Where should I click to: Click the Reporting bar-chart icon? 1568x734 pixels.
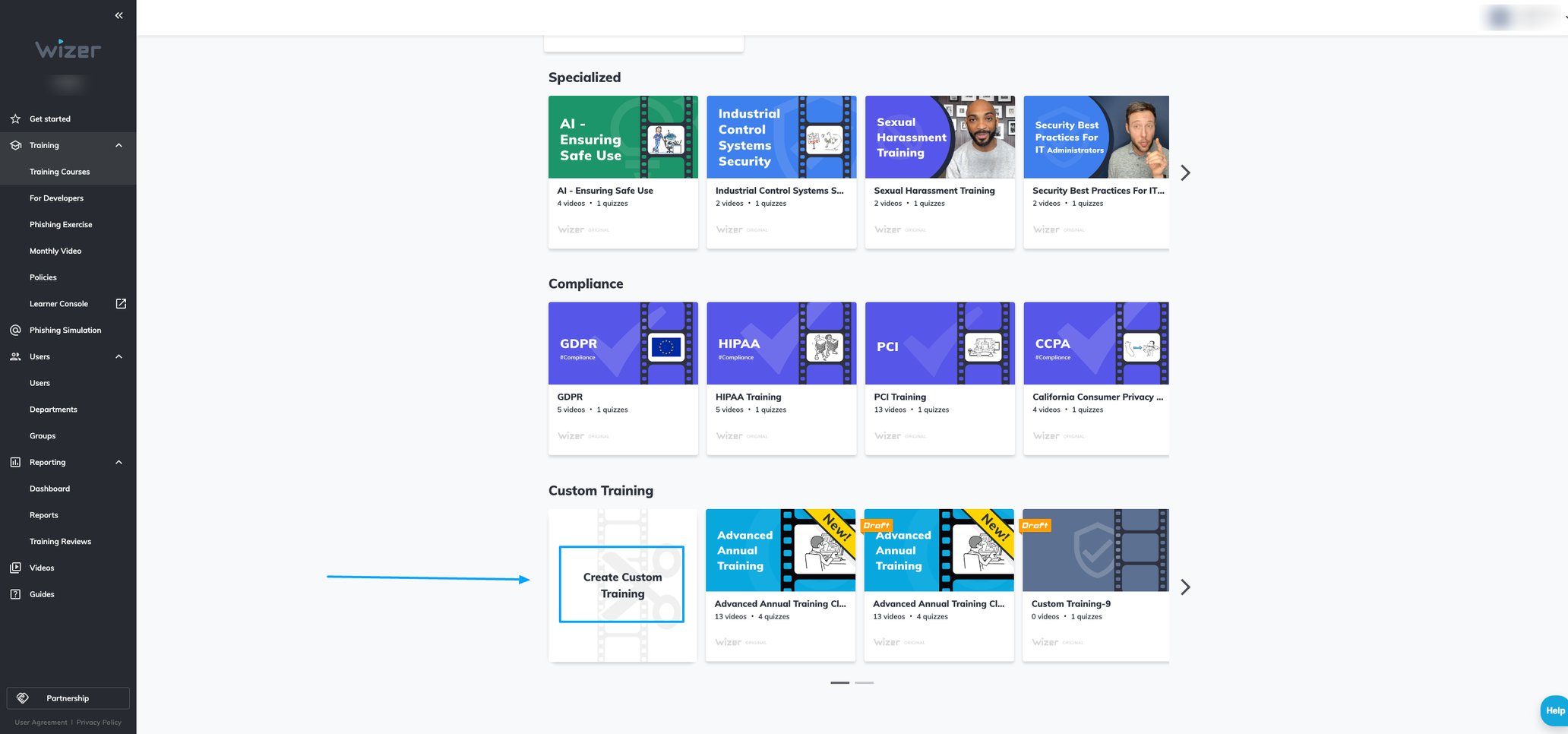tap(15, 462)
